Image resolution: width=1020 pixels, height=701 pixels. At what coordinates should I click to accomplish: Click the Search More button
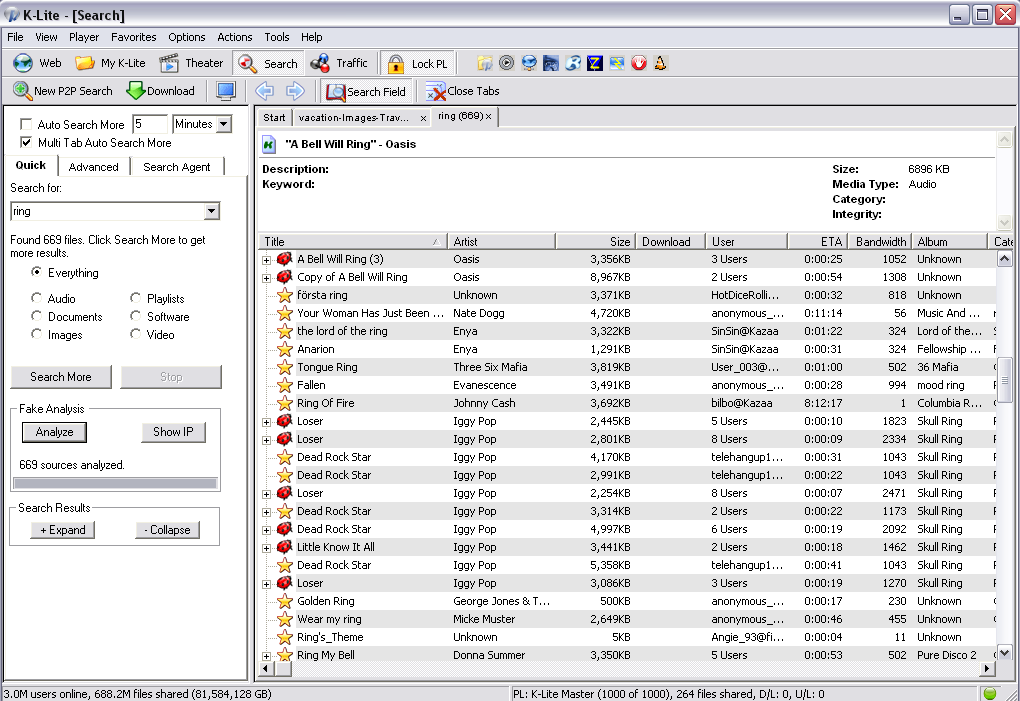(x=61, y=377)
